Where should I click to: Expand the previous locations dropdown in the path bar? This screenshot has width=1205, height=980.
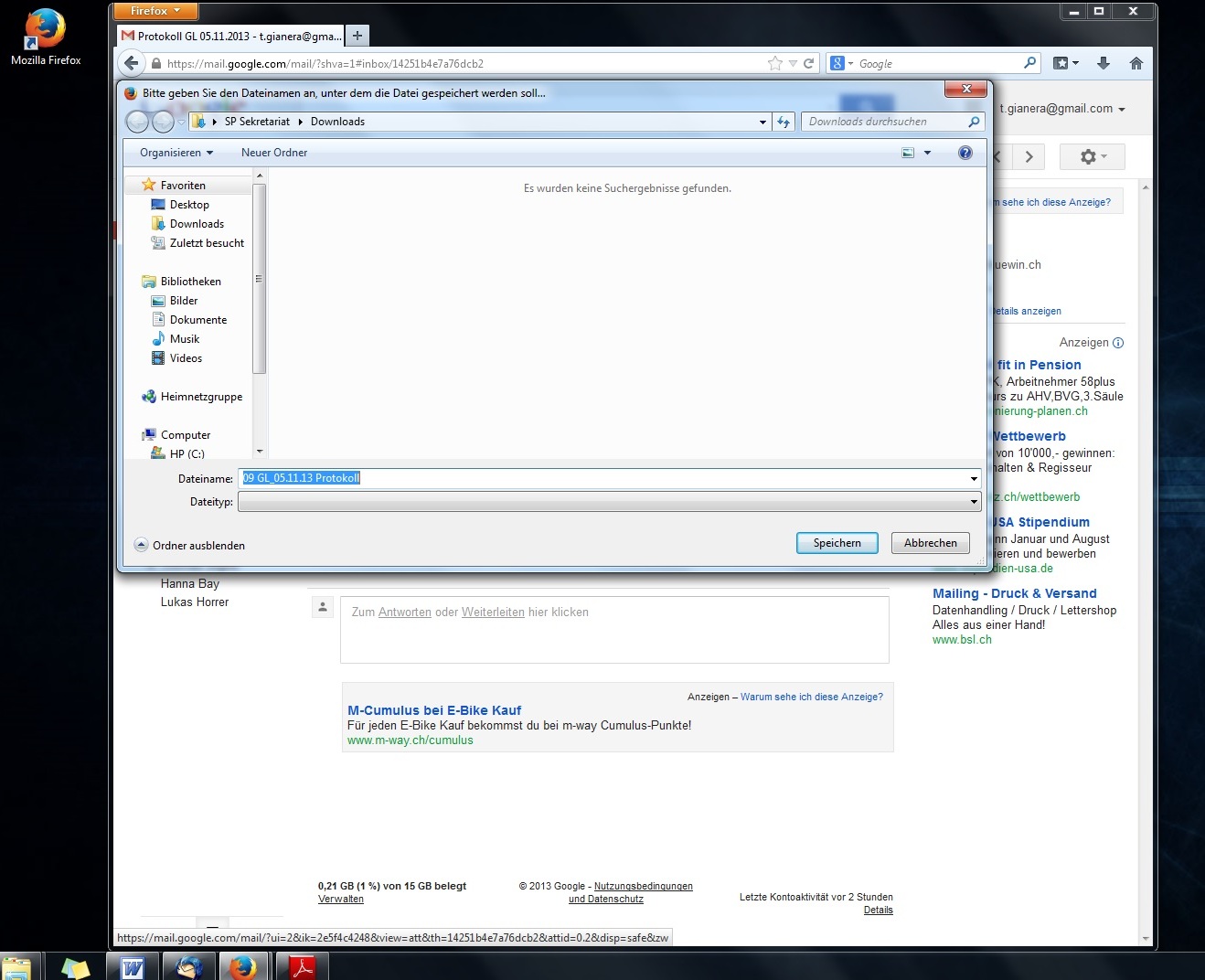pos(763,122)
